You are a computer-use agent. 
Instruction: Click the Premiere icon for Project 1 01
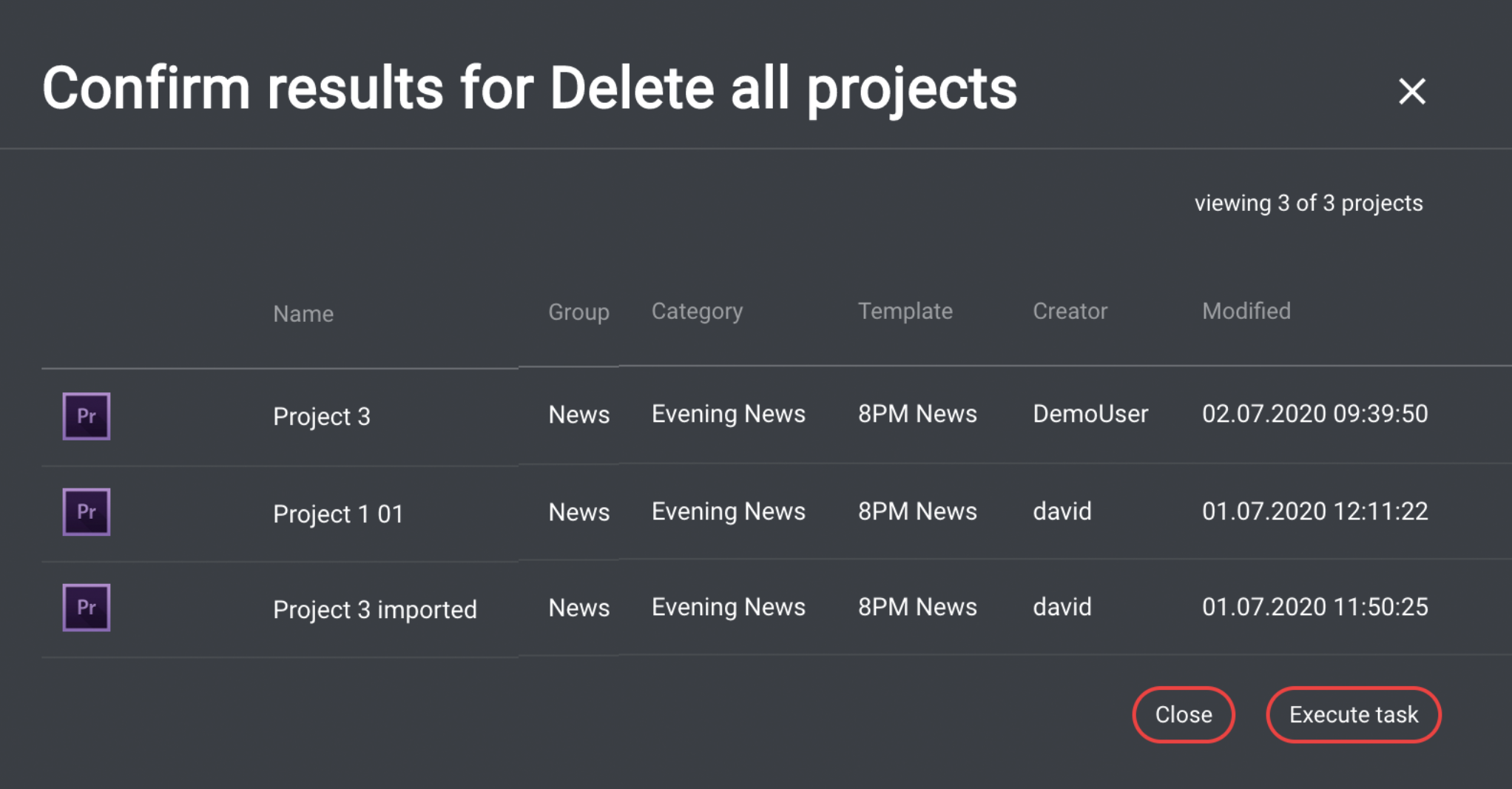coord(87,511)
